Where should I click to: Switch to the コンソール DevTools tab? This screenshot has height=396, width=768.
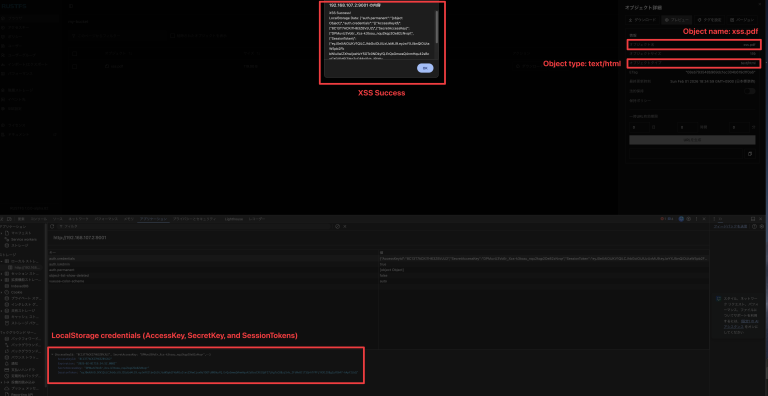point(39,219)
